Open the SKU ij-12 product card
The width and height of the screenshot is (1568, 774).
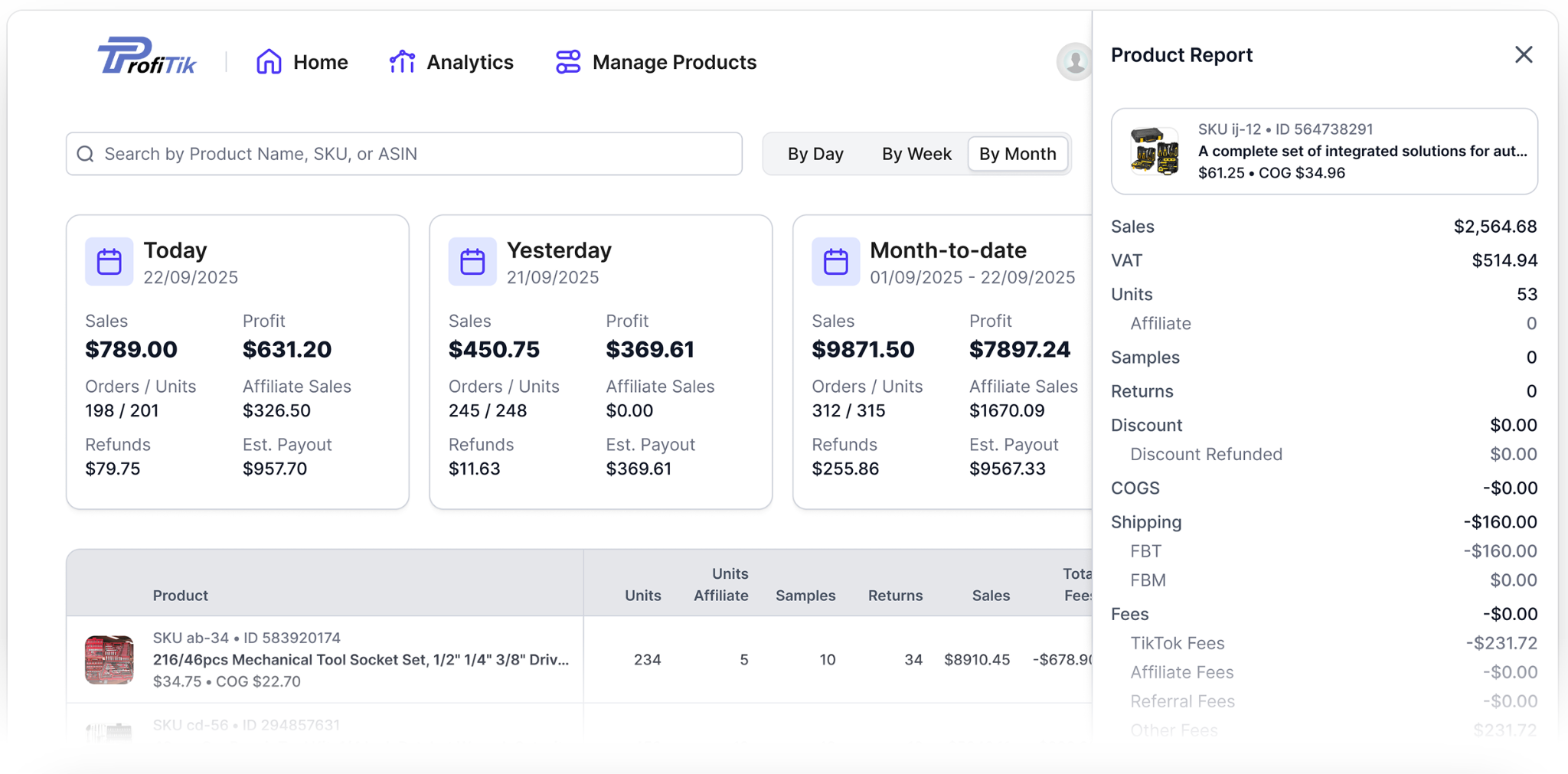pyautogui.click(x=1324, y=151)
